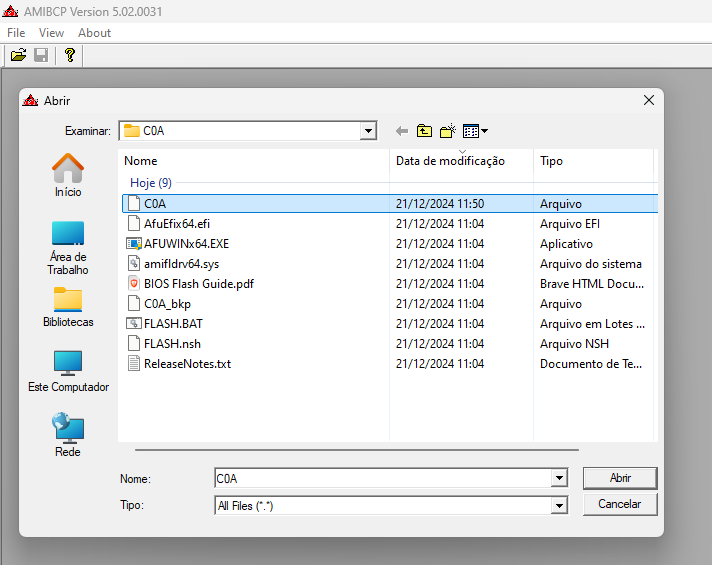Open Rede network location in sidebar

pos(68,435)
